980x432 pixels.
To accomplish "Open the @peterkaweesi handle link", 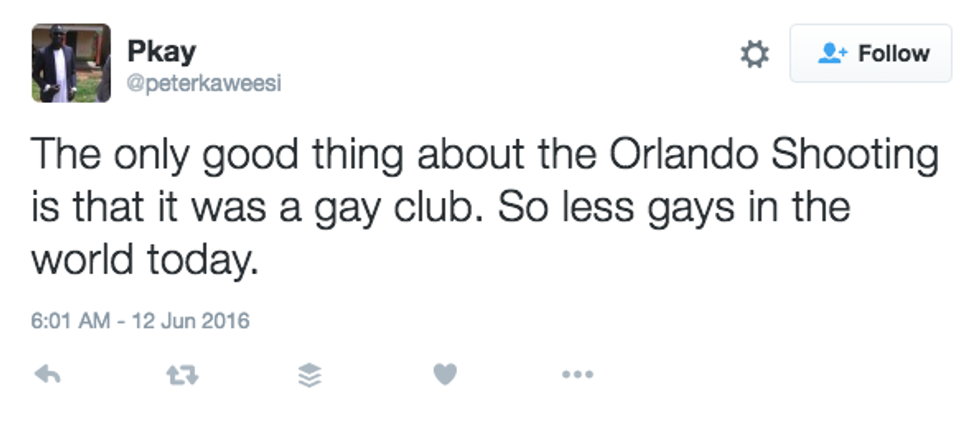I will tap(204, 84).
